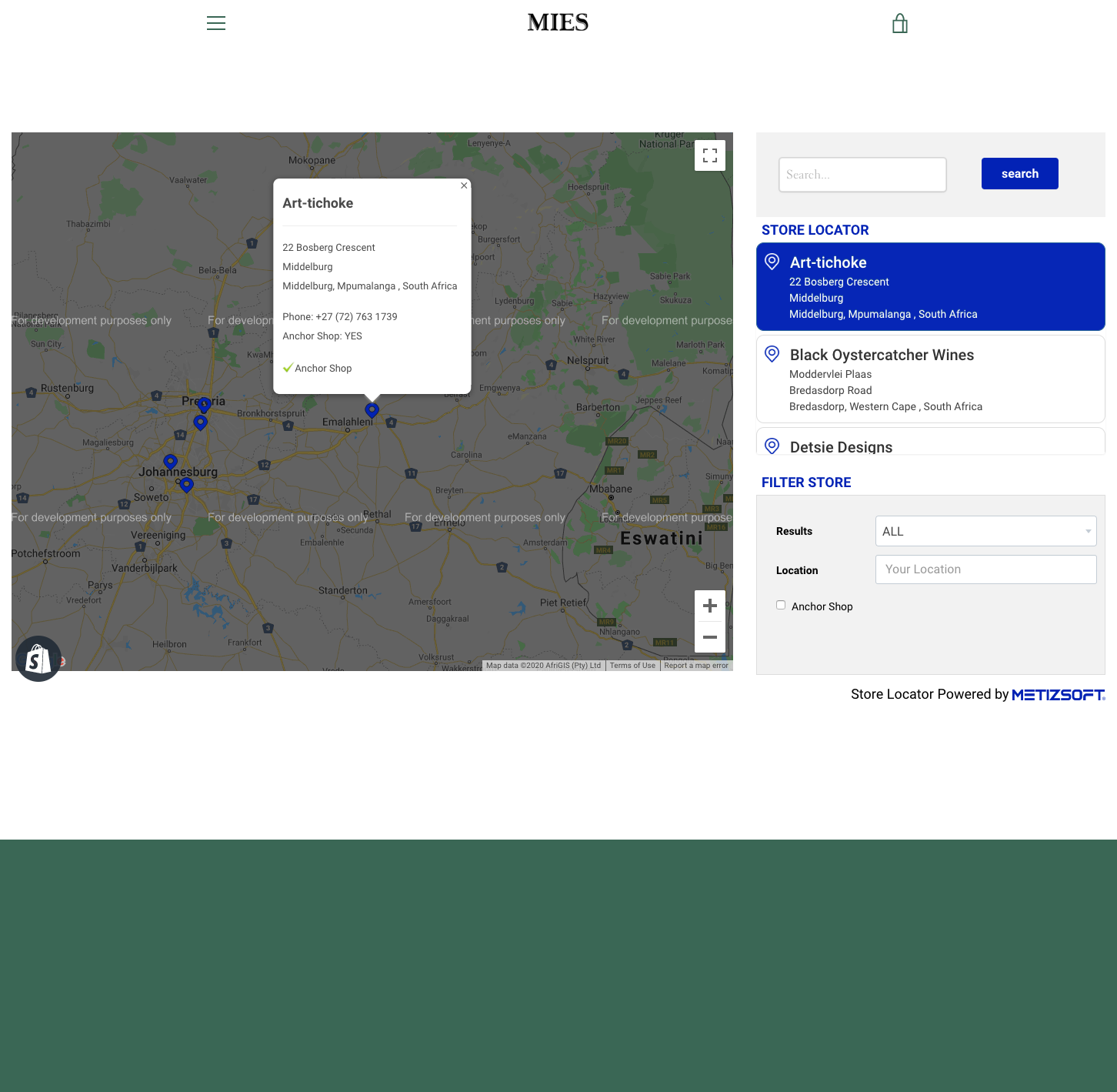Open the shopping bag cart
The height and width of the screenshot is (1092, 1117).
click(x=899, y=24)
